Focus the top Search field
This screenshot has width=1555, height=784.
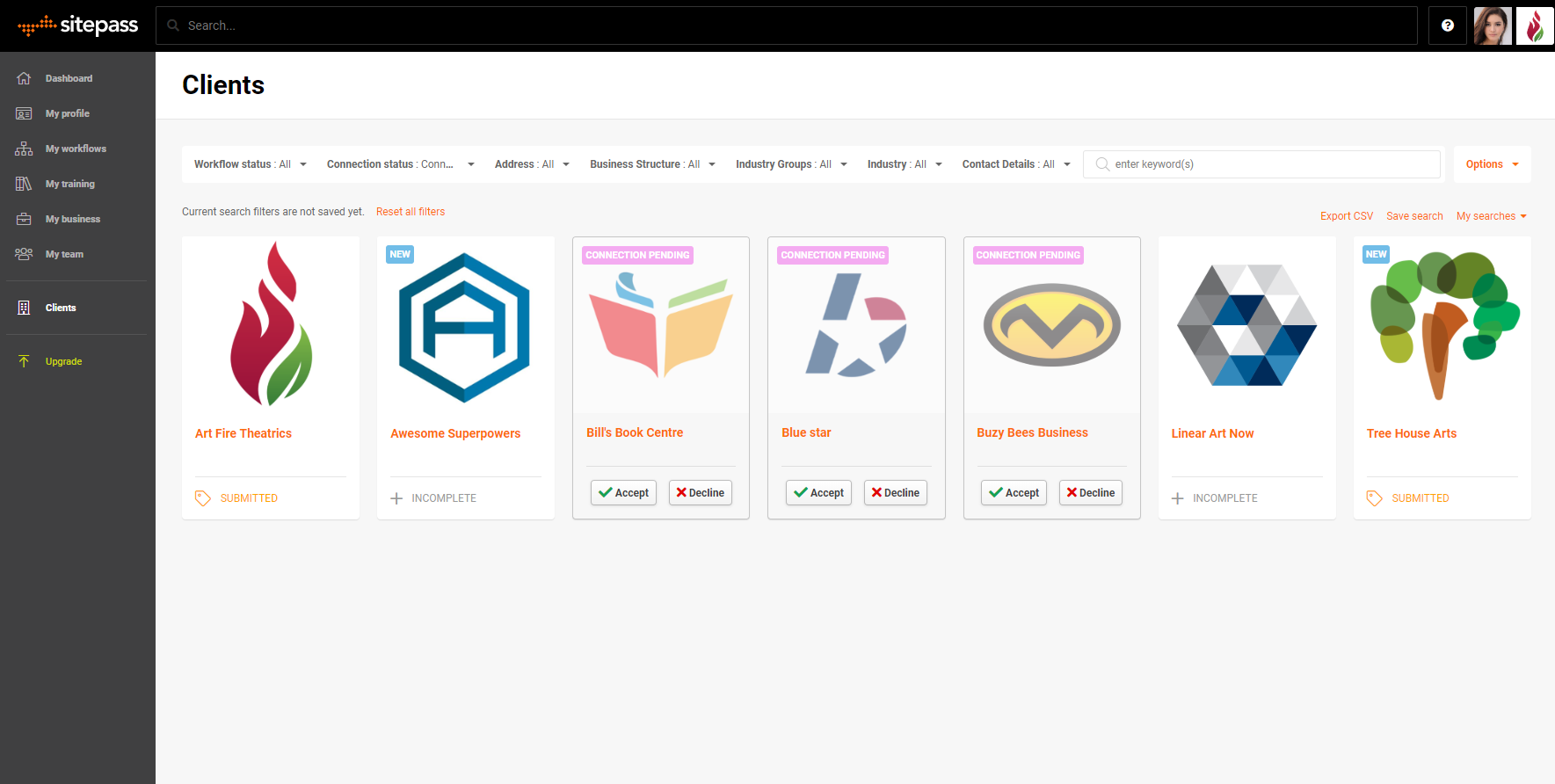coord(787,25)
